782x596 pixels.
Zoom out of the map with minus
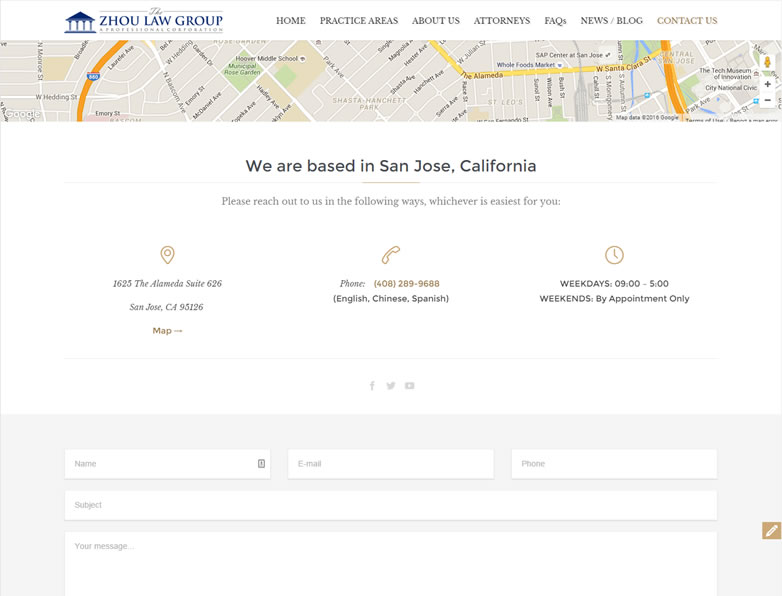(x=767, y=101)
